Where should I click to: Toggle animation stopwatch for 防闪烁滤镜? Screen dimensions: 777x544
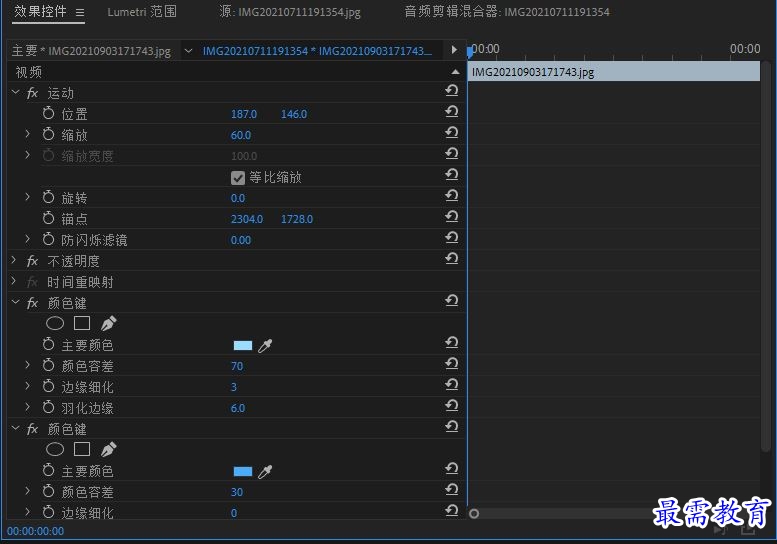pyautogui.click(x=49, y=239)
